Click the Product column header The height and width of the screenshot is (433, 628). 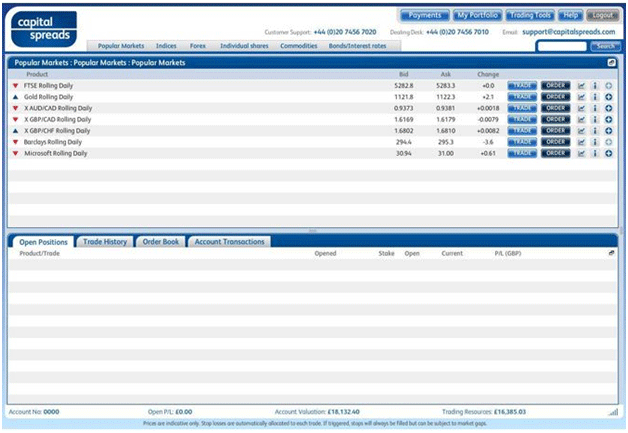pos(37,75)
